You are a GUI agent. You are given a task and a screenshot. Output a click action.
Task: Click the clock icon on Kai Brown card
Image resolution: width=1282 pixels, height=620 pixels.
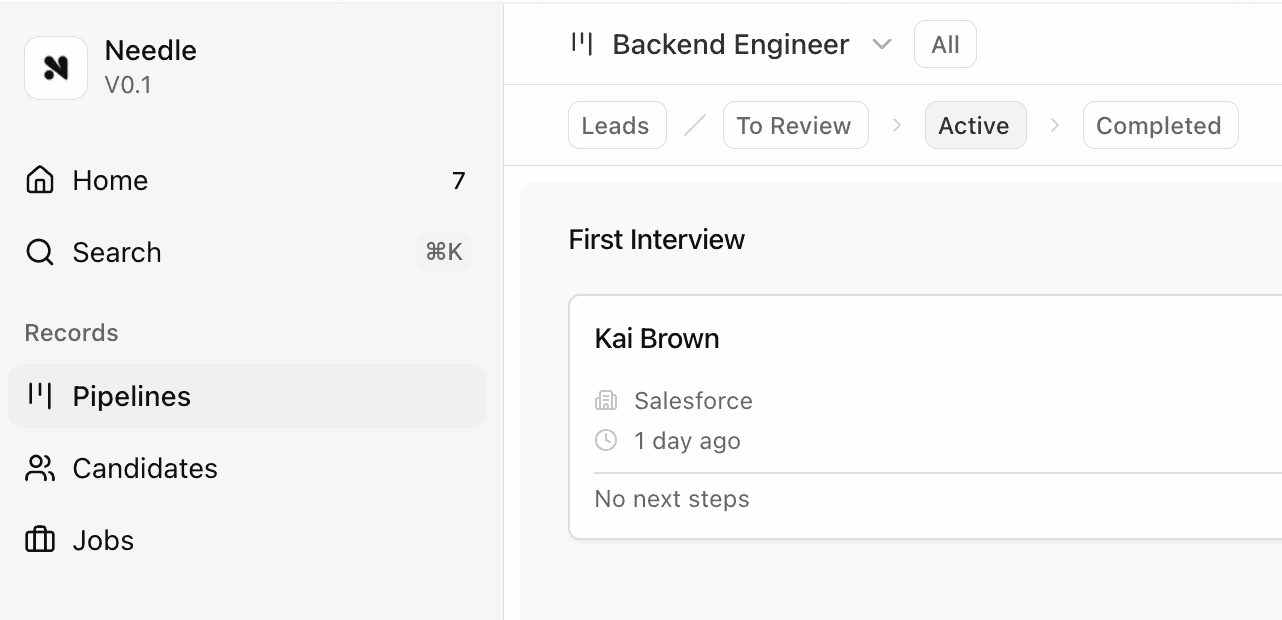[x=606, y=441]
